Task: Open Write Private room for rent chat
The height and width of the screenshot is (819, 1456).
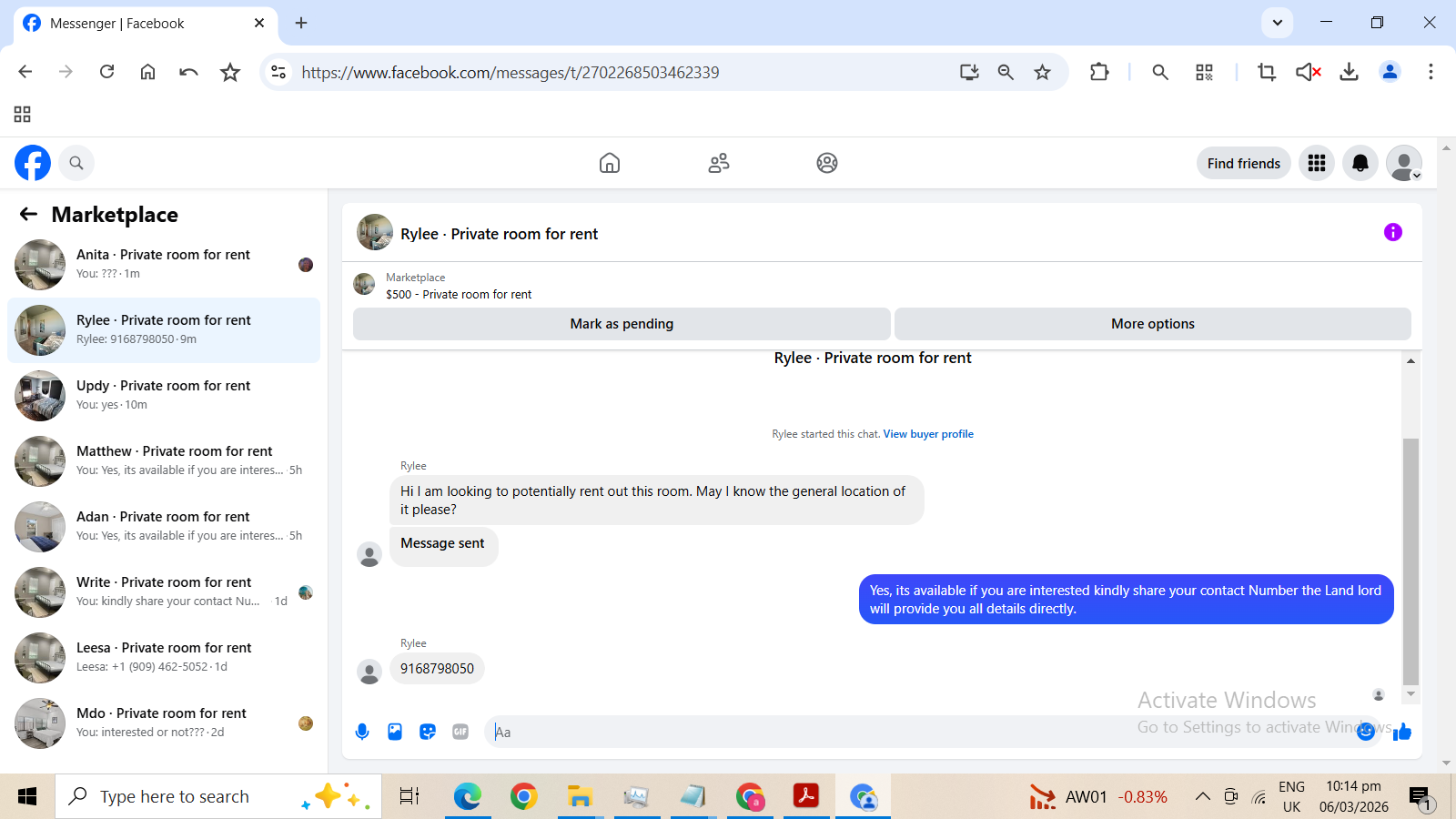Action: point(164,592)
